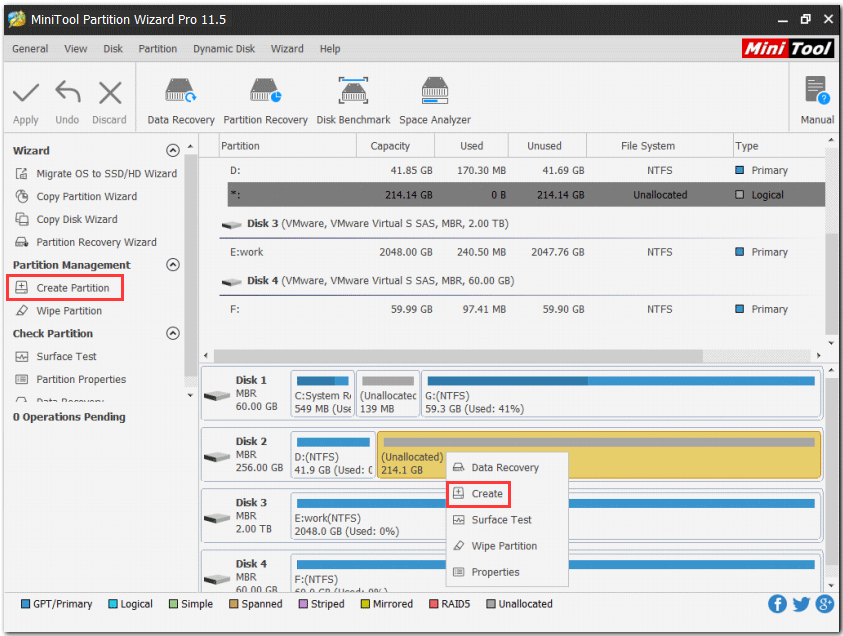Open the Dynamic Disk menu
843x636 pixels.
point(223,48)
